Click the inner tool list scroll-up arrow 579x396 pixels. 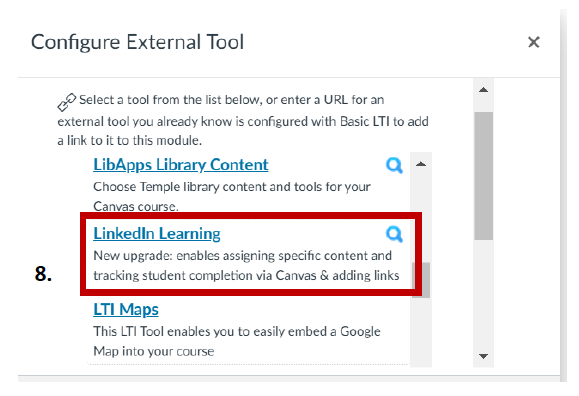421,164
